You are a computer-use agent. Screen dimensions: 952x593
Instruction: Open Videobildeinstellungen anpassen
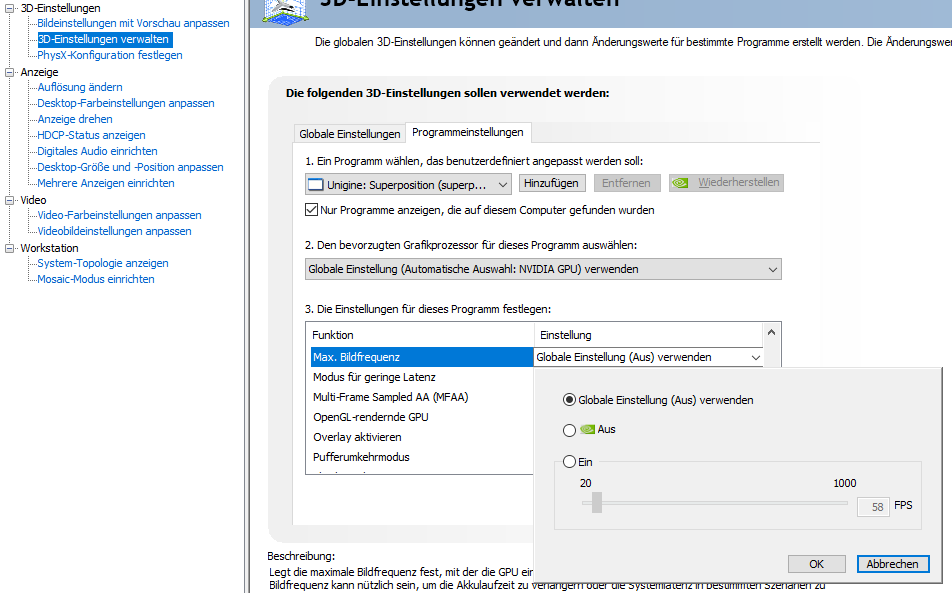click(114, 231)
